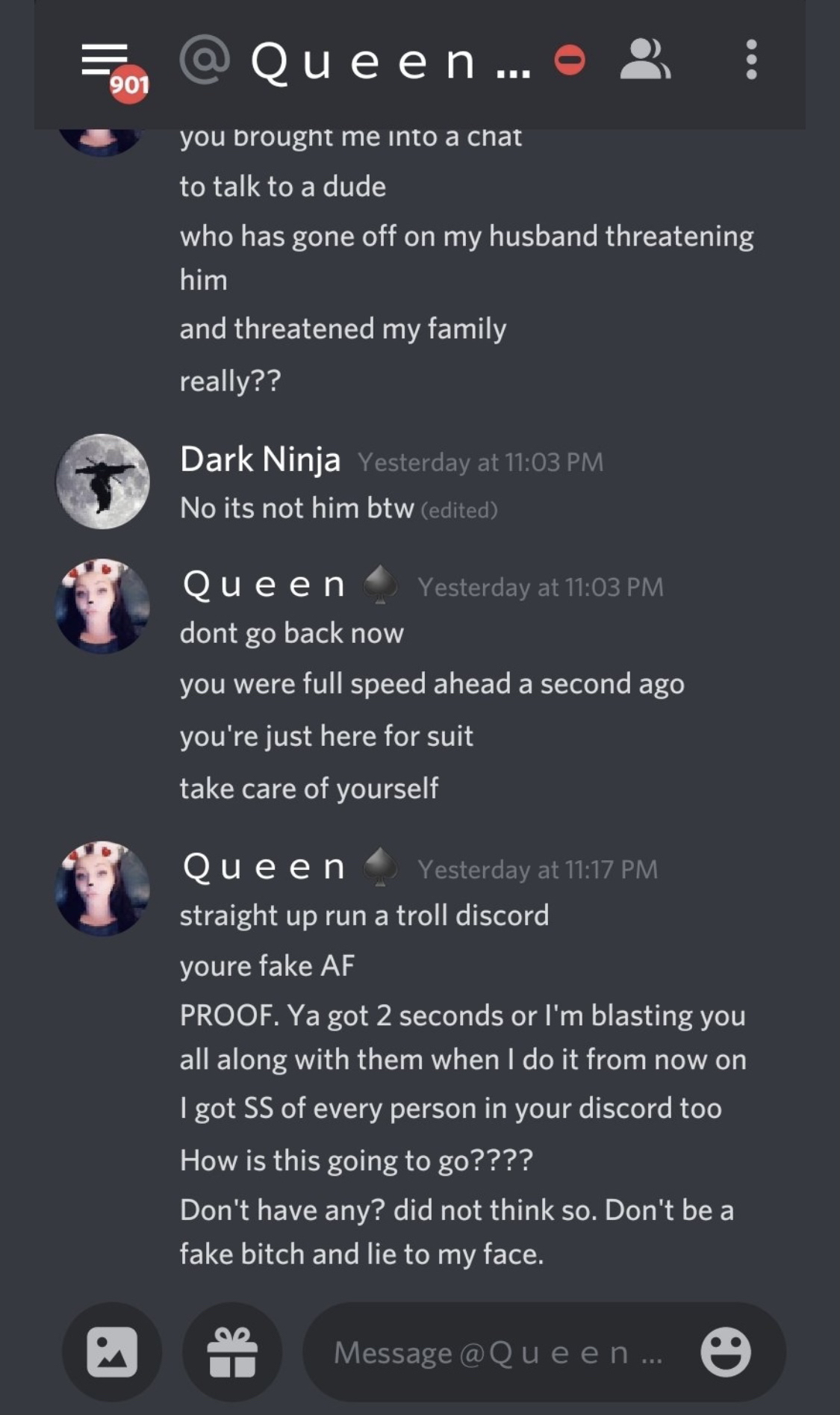The image size is (840, 1415).
Task: Open Dark Ninja's moon avatar
Action: coord(103,482)
